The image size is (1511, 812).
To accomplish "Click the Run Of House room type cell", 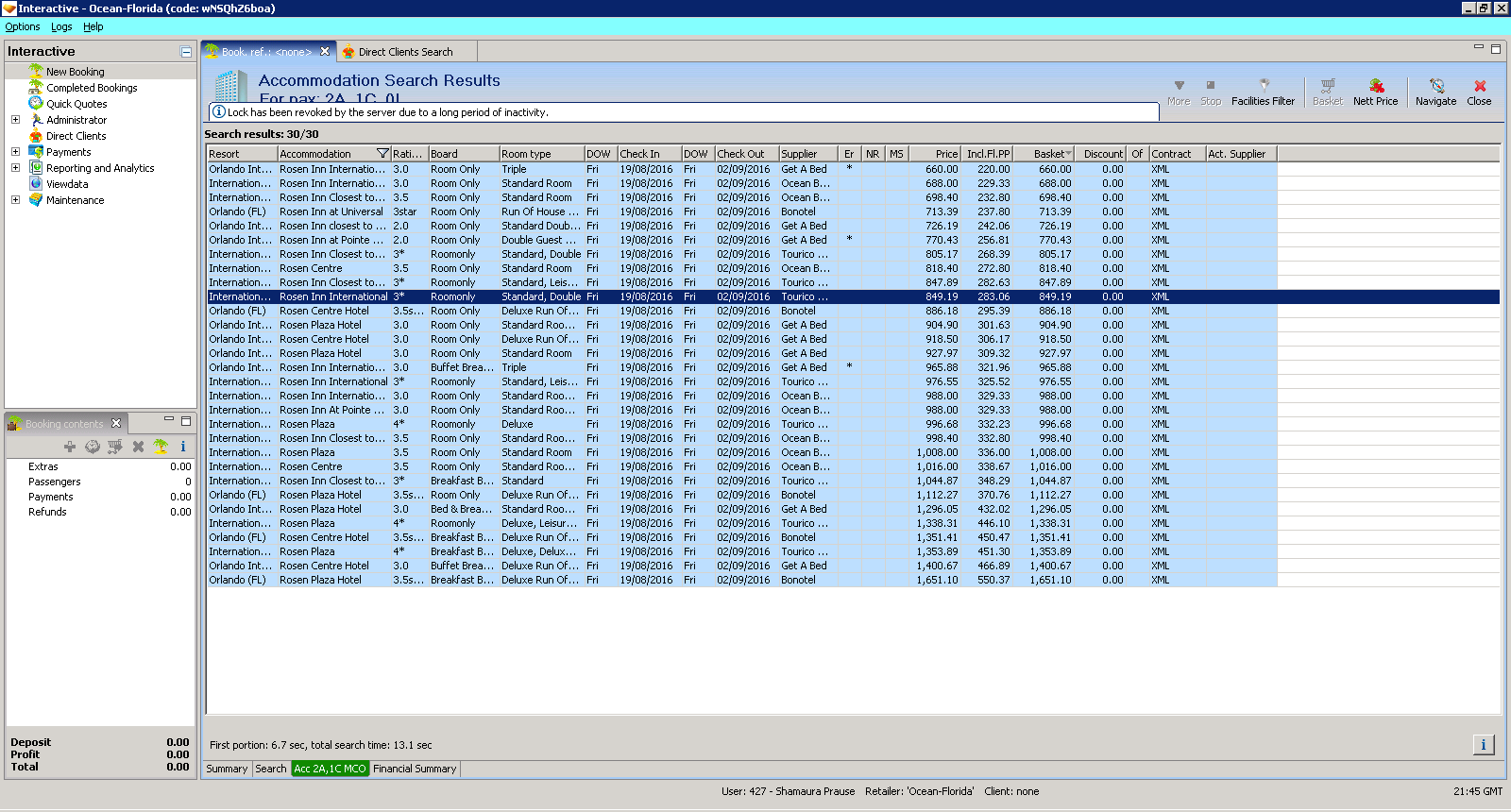I will (541, 211).
